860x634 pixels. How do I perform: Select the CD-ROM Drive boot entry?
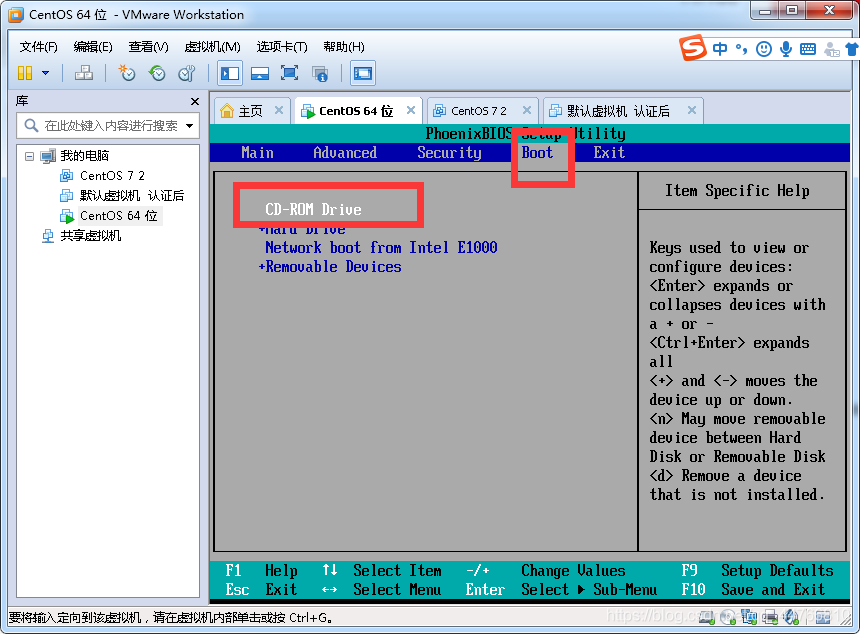point(313,210)
